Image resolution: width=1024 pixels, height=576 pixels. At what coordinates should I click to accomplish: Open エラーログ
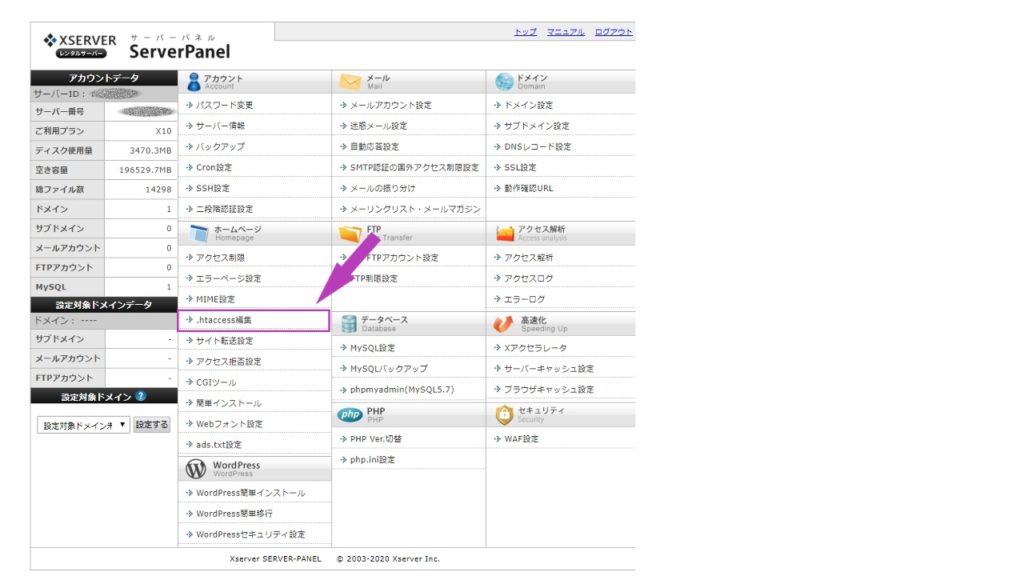coord(524,299)
